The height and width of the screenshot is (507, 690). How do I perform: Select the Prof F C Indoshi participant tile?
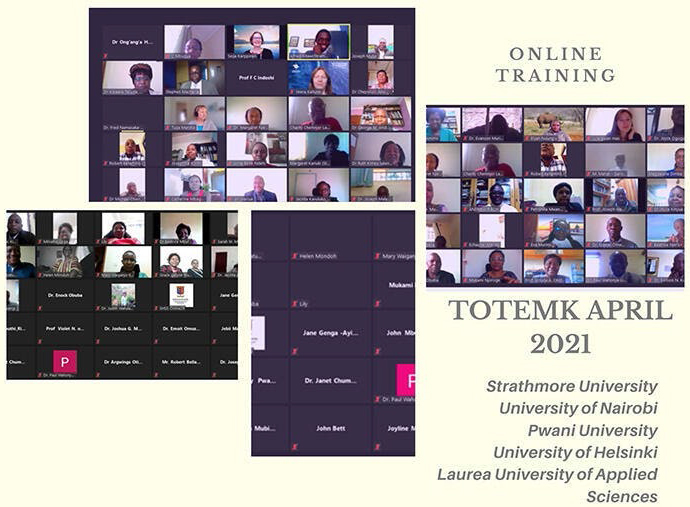[257, 78]
